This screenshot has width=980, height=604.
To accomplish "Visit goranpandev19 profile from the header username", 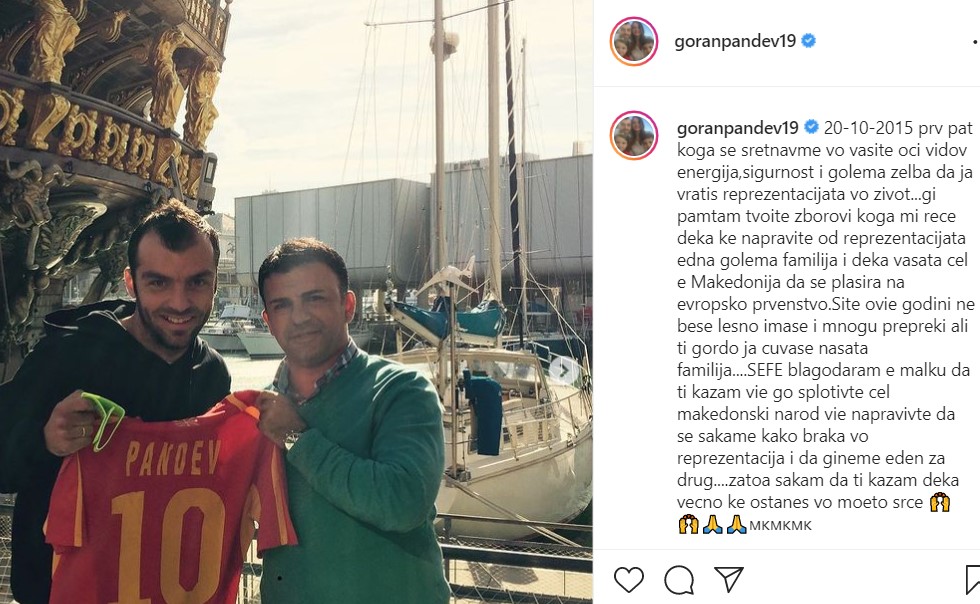I will 735,41.
